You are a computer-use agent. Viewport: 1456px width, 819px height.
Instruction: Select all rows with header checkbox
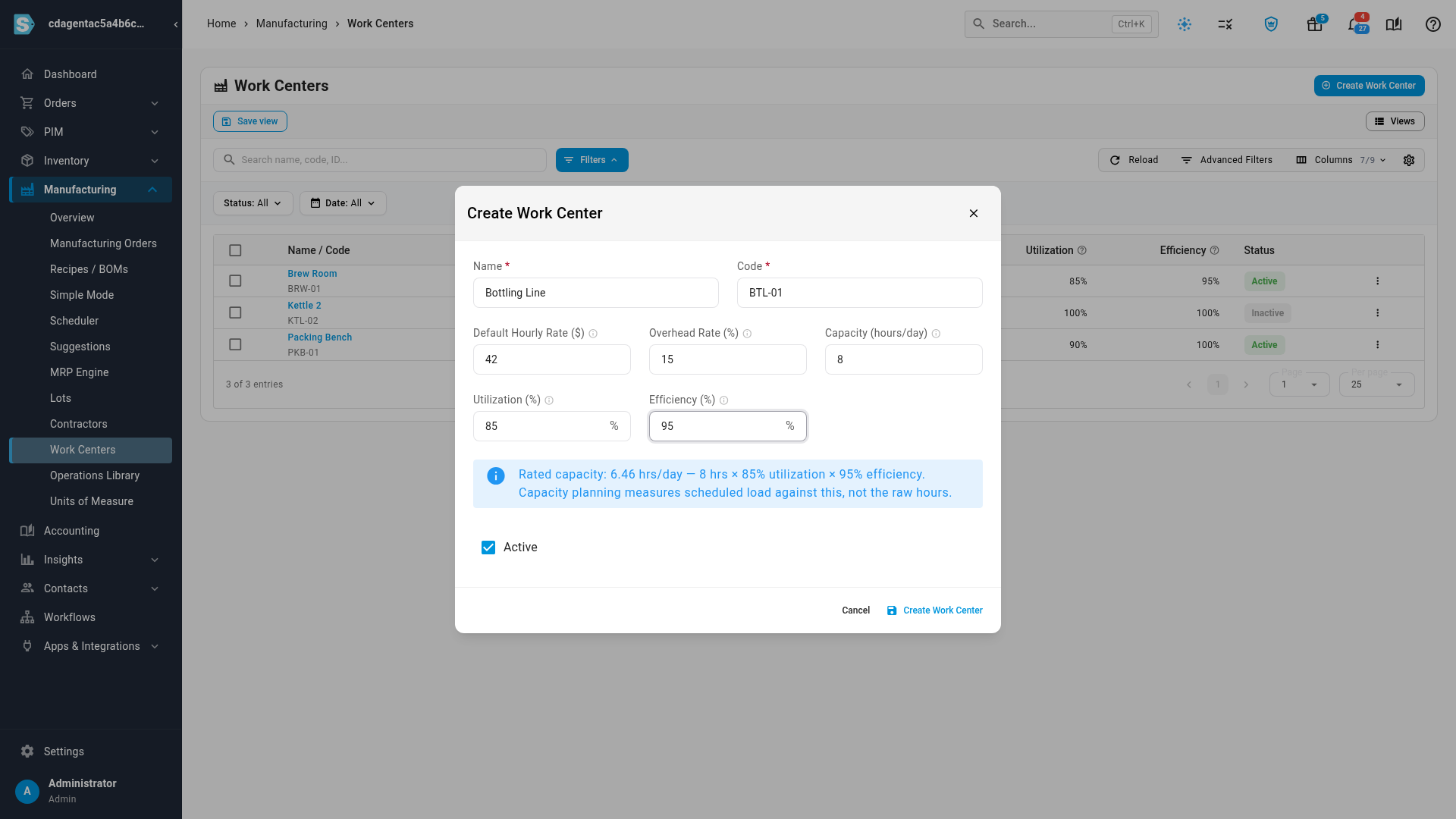(x=235, y=250)
